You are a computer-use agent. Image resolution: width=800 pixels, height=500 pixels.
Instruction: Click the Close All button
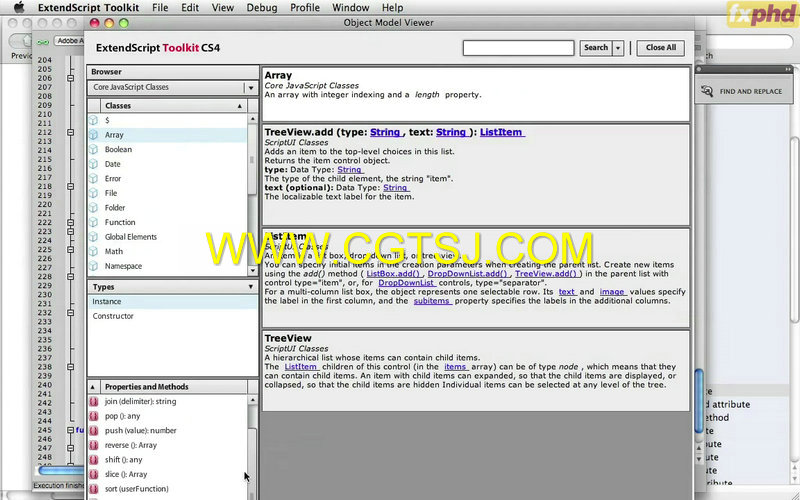click(661, 47)
